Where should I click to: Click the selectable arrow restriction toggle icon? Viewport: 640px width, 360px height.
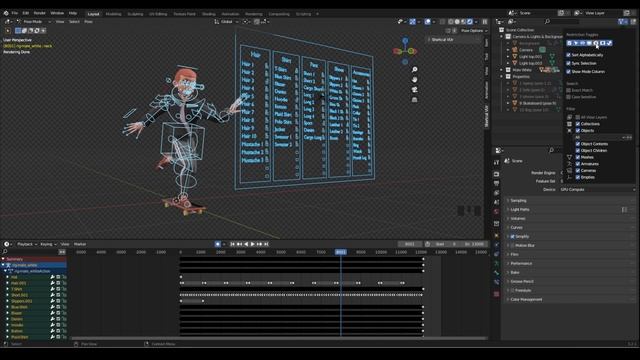pyautogui.click(x=576, y=43)
